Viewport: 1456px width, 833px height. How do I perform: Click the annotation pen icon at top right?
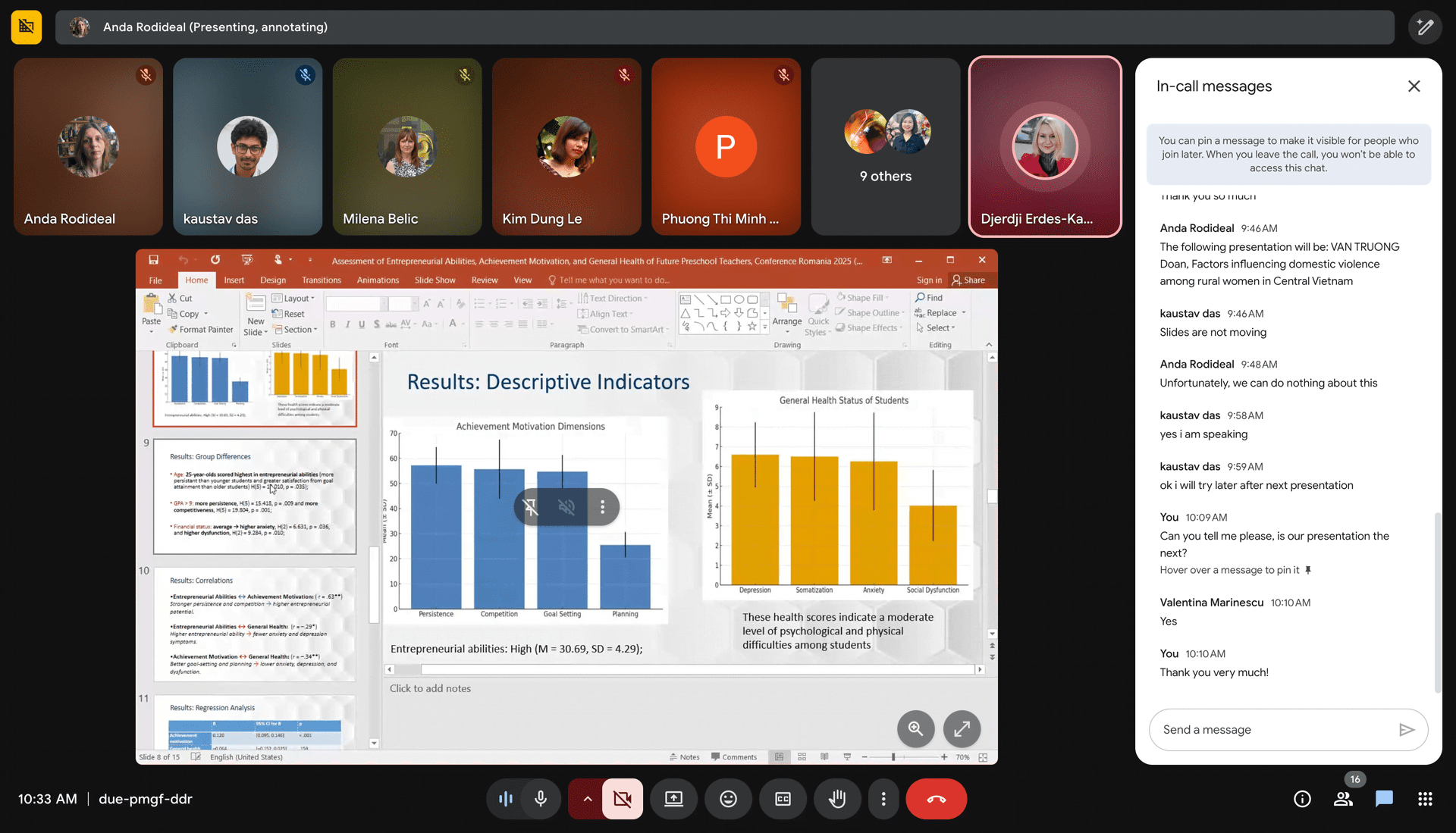pos(1425,27)
